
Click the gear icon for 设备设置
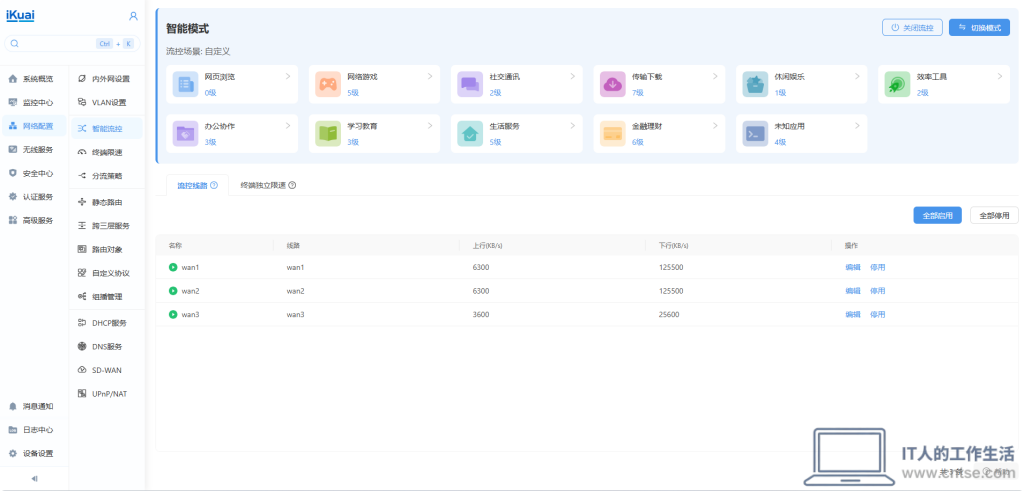(x=12, y=453)
